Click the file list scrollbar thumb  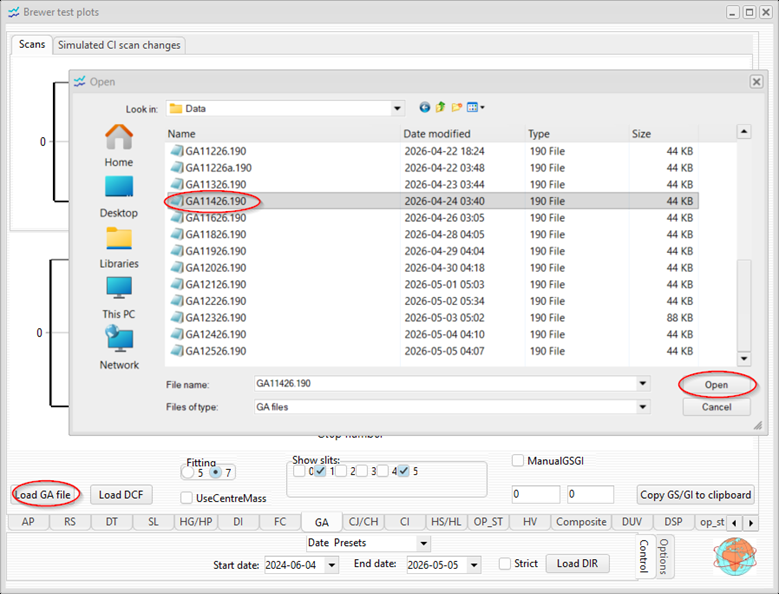[x=744, y=305]
